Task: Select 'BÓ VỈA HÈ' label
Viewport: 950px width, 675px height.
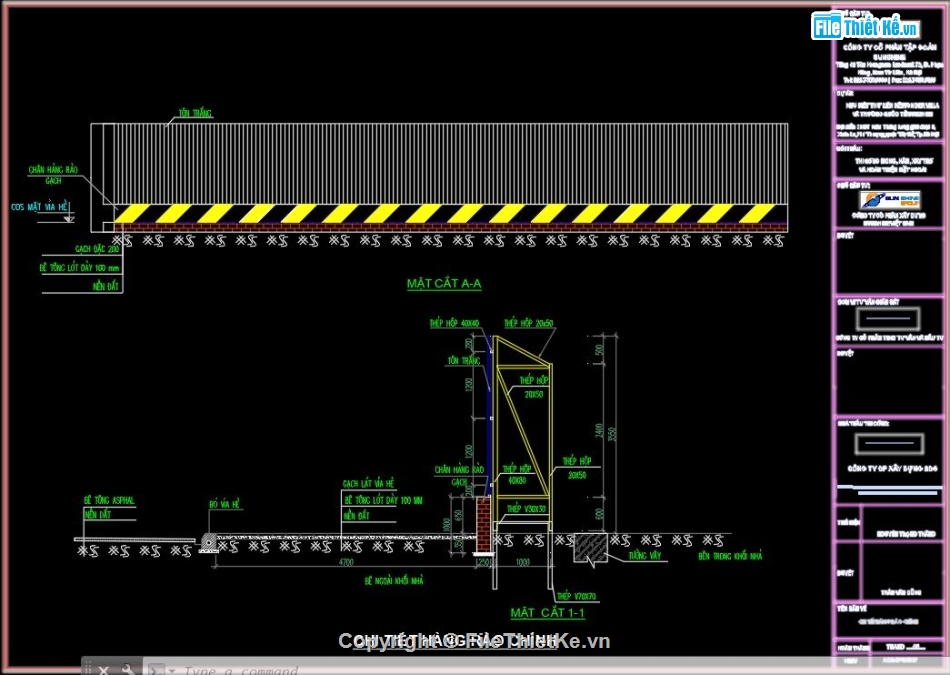Action: pyautogui.click(x=225, y=504)
